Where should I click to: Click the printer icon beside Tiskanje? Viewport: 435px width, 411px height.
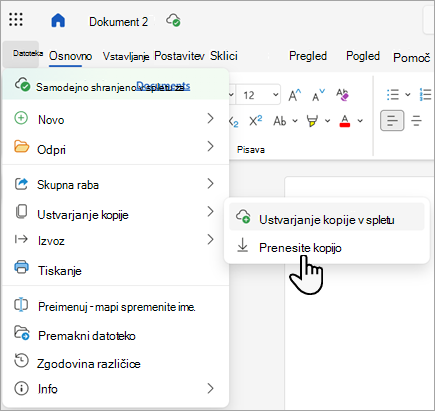pos(21,267)
